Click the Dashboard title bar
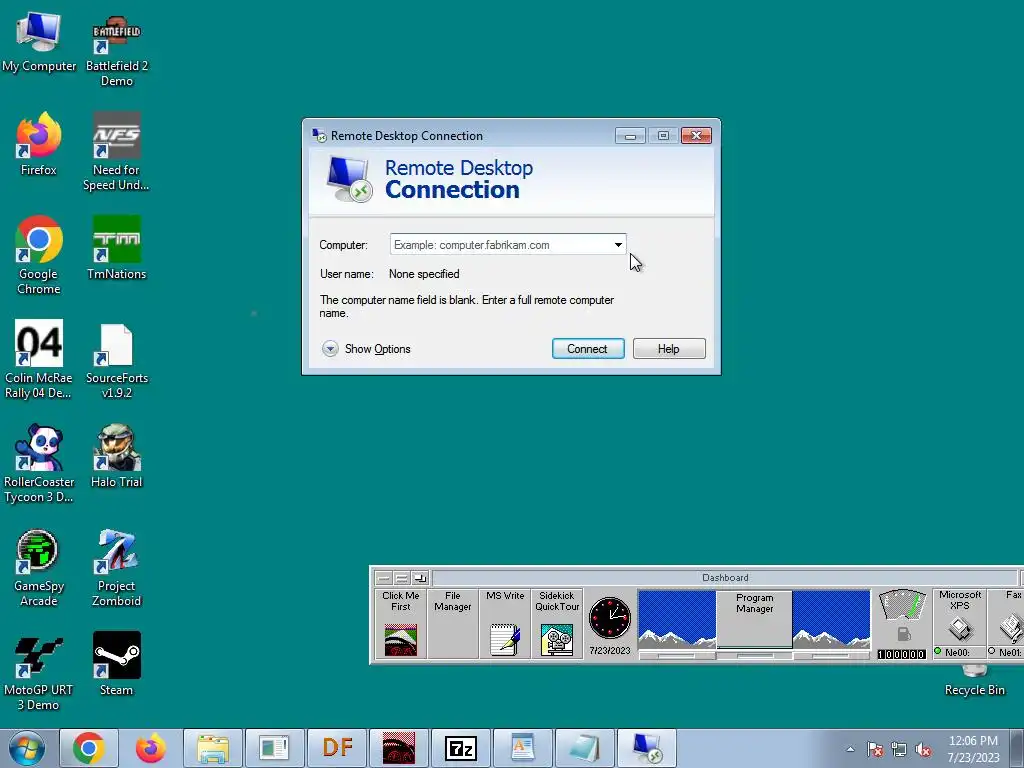This screenshot has height=768, width=1024. click(725, 578)
